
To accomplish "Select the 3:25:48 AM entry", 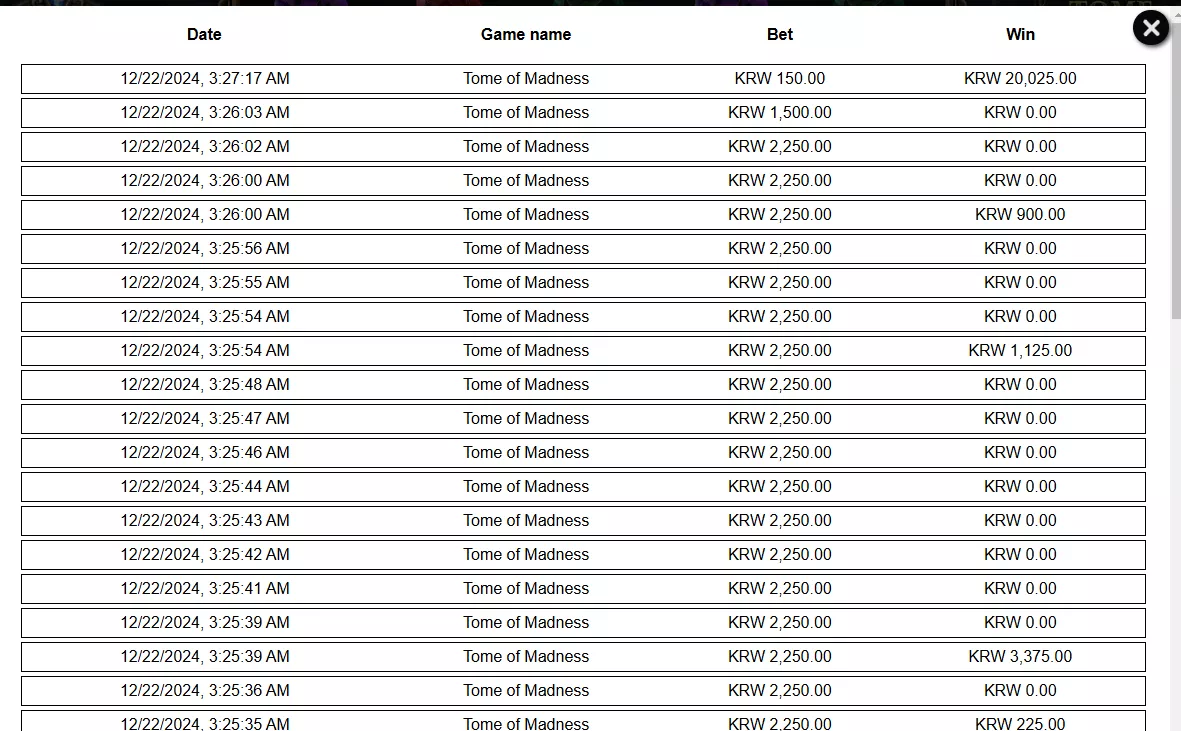I will [x=583, y=385].
